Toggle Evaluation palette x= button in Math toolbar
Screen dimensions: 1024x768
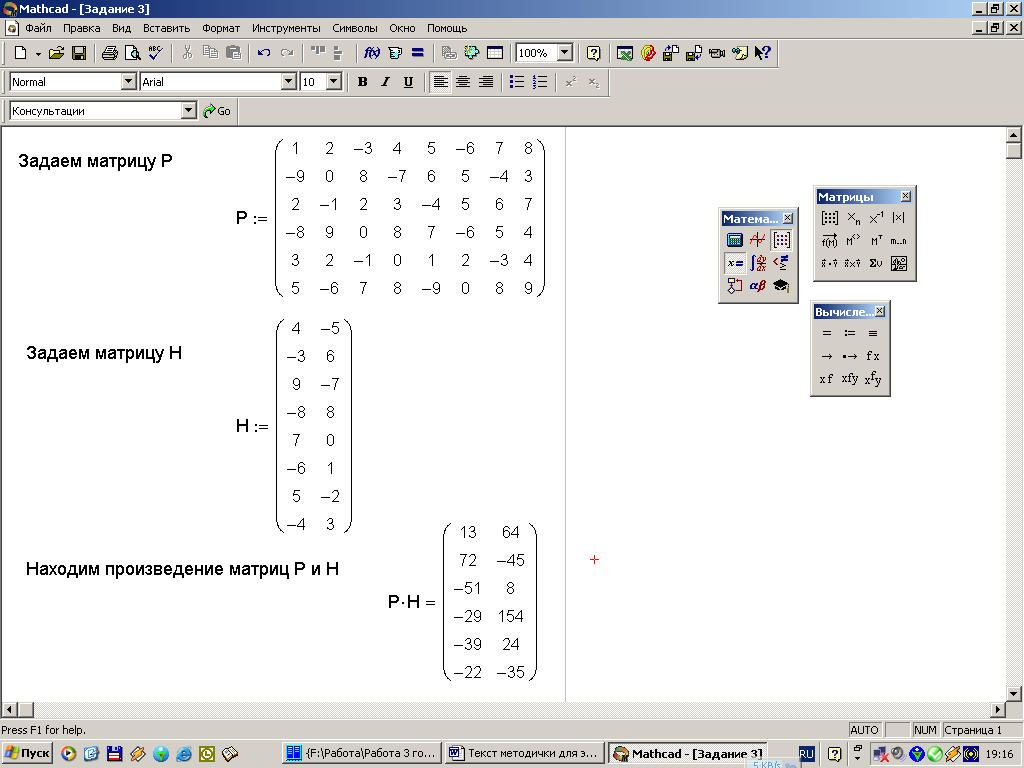coord(735,263)
